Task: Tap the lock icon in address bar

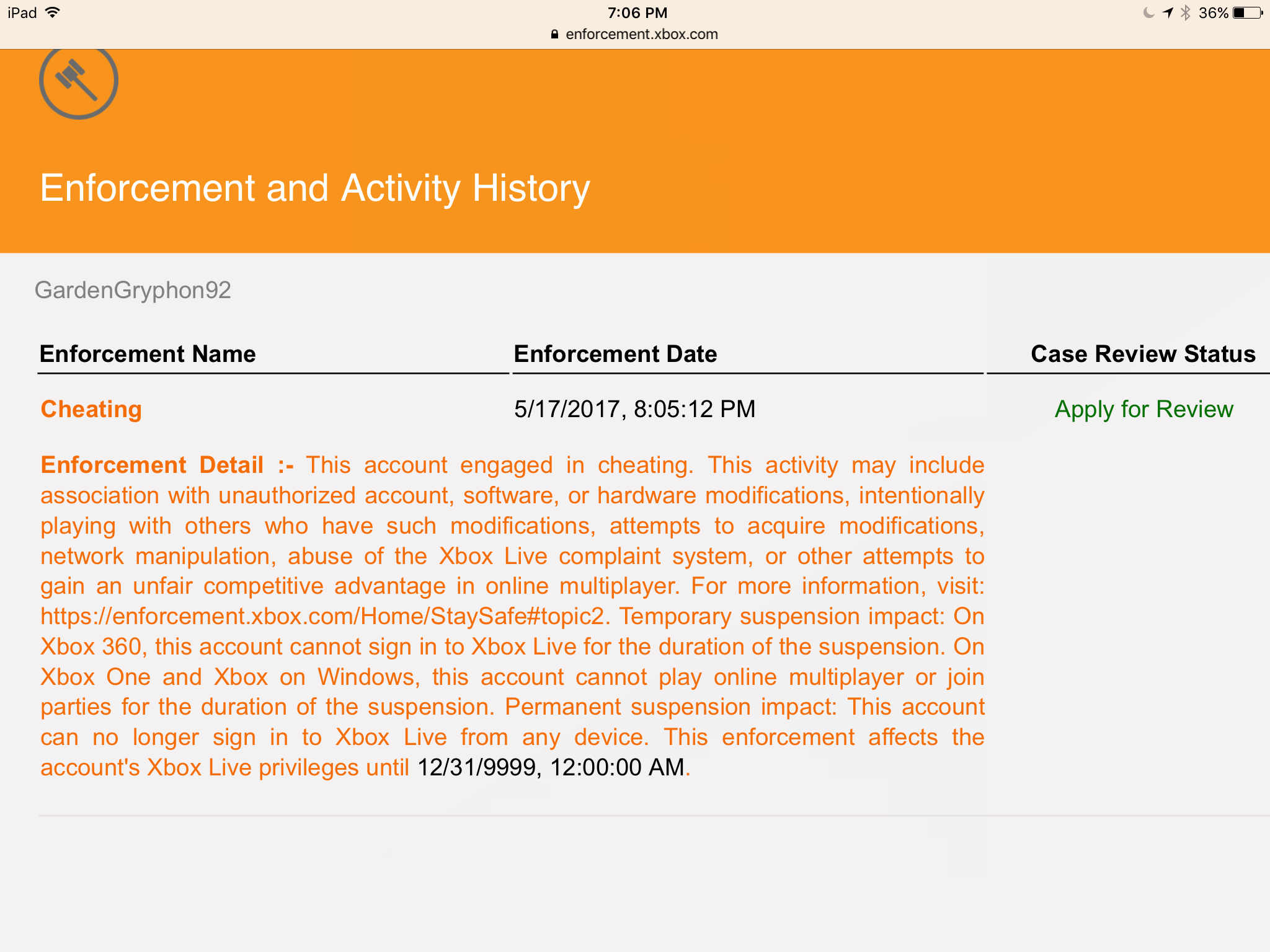Action: [554, 34]
